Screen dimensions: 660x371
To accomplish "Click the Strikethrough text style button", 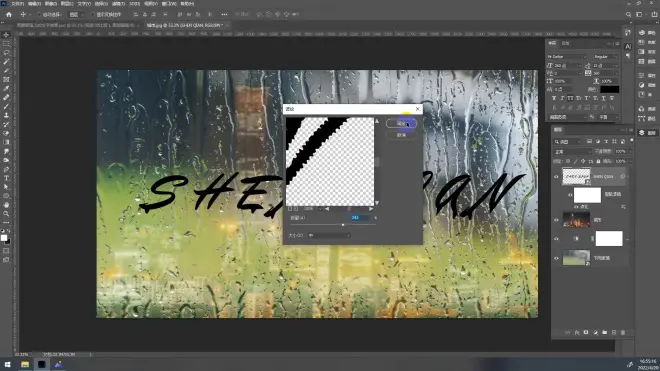I will [612, 98].
